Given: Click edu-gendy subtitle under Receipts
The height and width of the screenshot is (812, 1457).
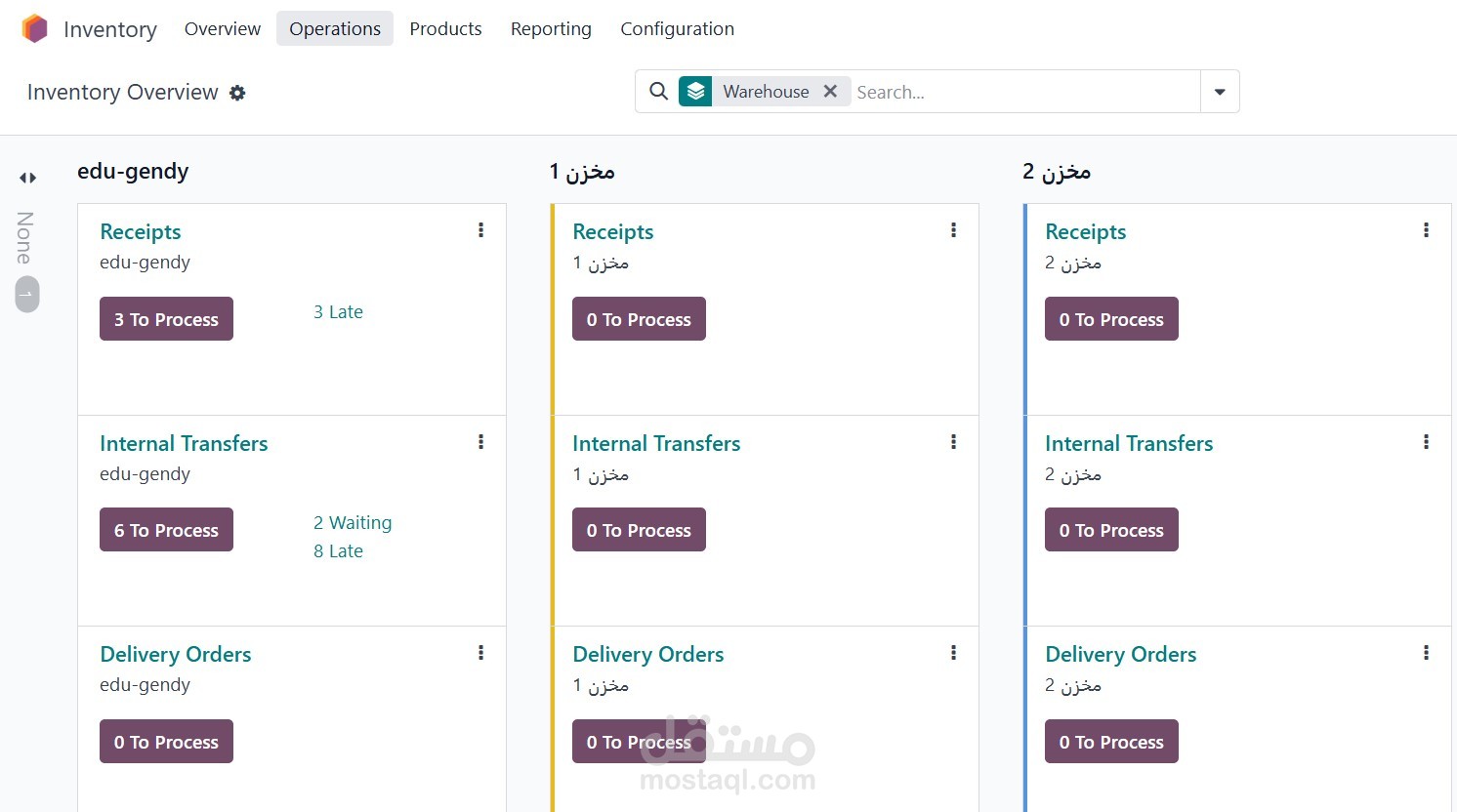Looking at the screenshot, I should pos(145,263).
